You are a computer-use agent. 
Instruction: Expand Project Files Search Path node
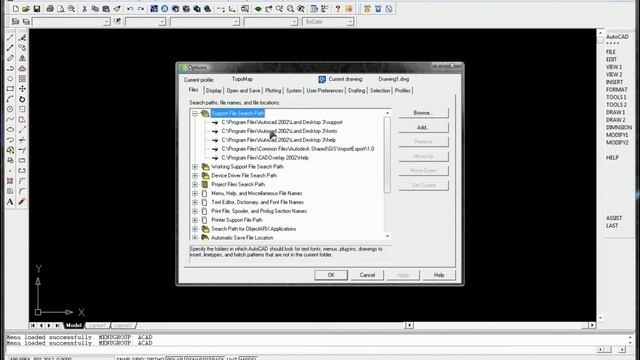click(195, 184)
